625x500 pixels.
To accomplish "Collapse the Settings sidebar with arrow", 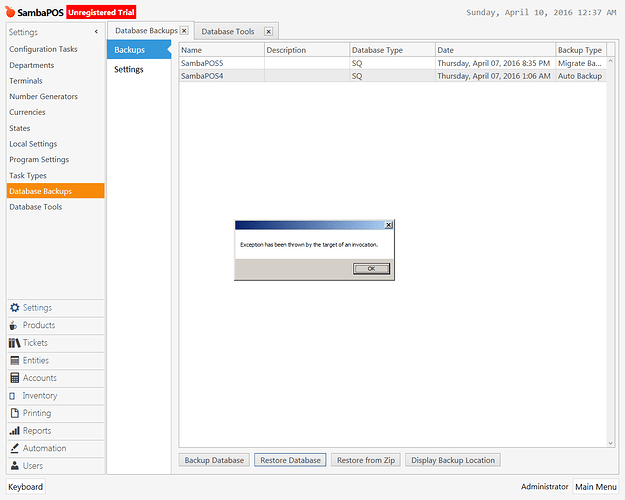I will coord(96,31).
